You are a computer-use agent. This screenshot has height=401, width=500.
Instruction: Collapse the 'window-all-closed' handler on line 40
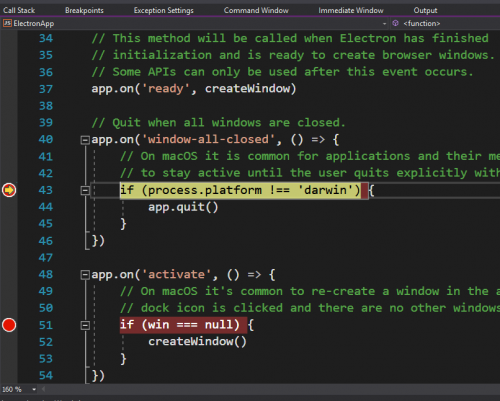(x=85, y=140)
